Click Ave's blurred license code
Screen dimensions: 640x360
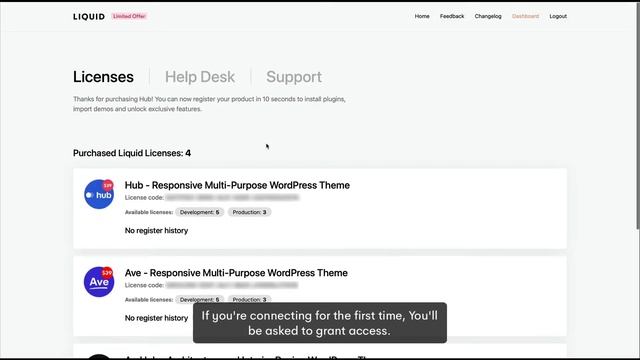[232, 285]
